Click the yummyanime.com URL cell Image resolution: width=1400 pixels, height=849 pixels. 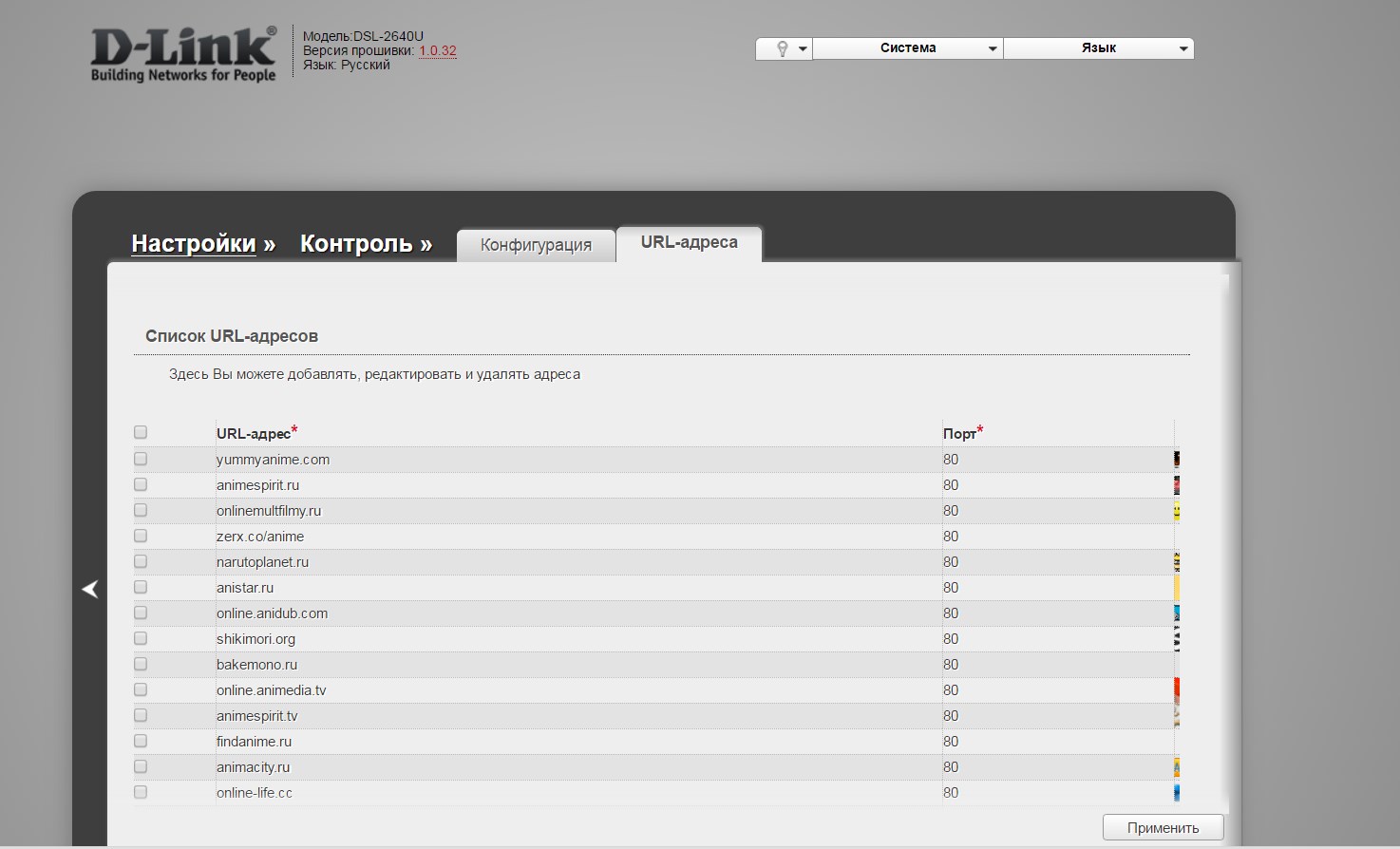(x=578, y=460)
